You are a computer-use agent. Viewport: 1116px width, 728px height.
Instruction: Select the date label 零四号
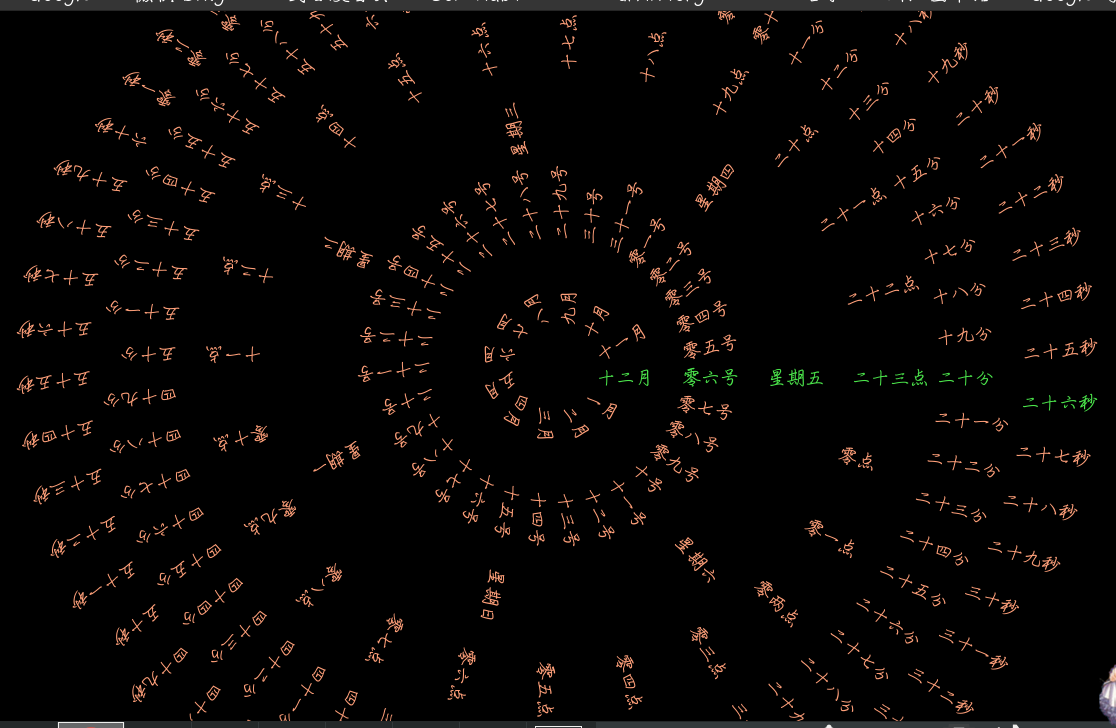(702, 317)
